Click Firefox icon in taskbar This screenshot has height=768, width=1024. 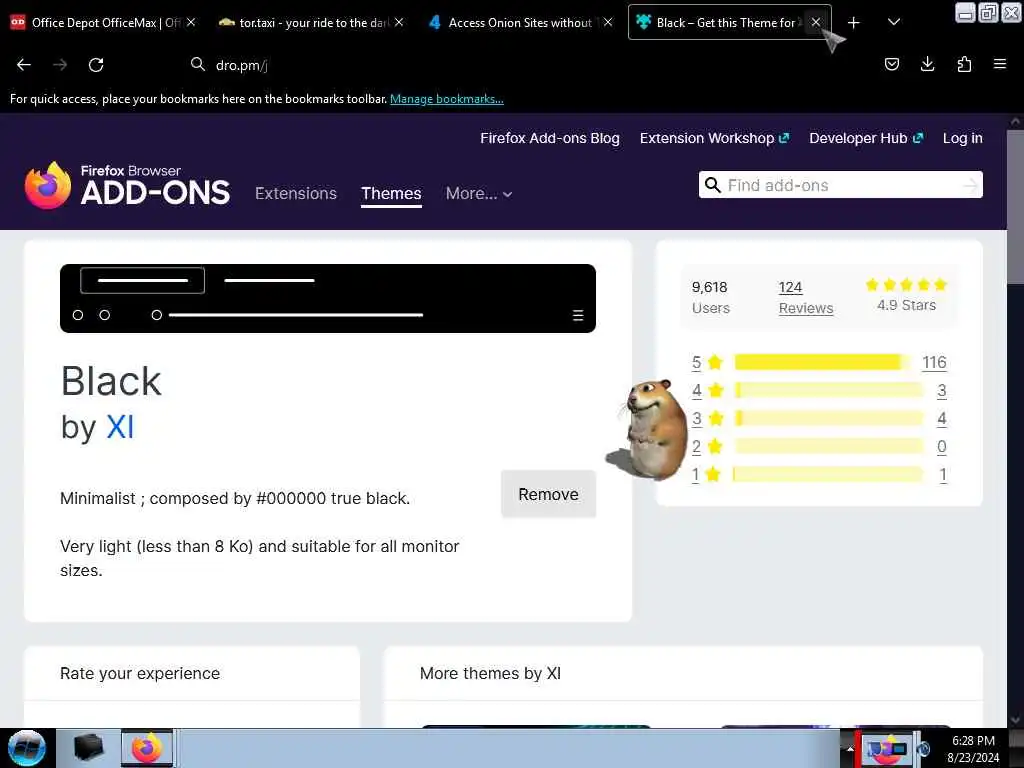[147, 748]
